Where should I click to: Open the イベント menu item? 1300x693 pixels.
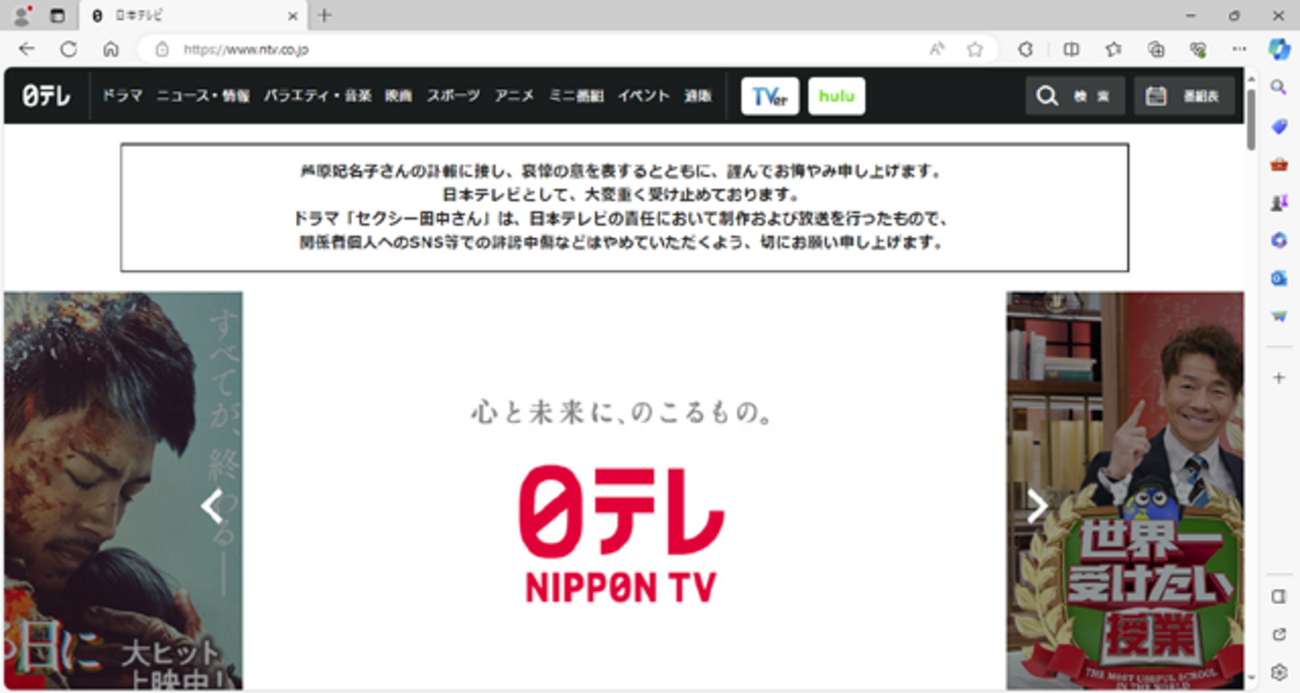(x=643, y=96)
